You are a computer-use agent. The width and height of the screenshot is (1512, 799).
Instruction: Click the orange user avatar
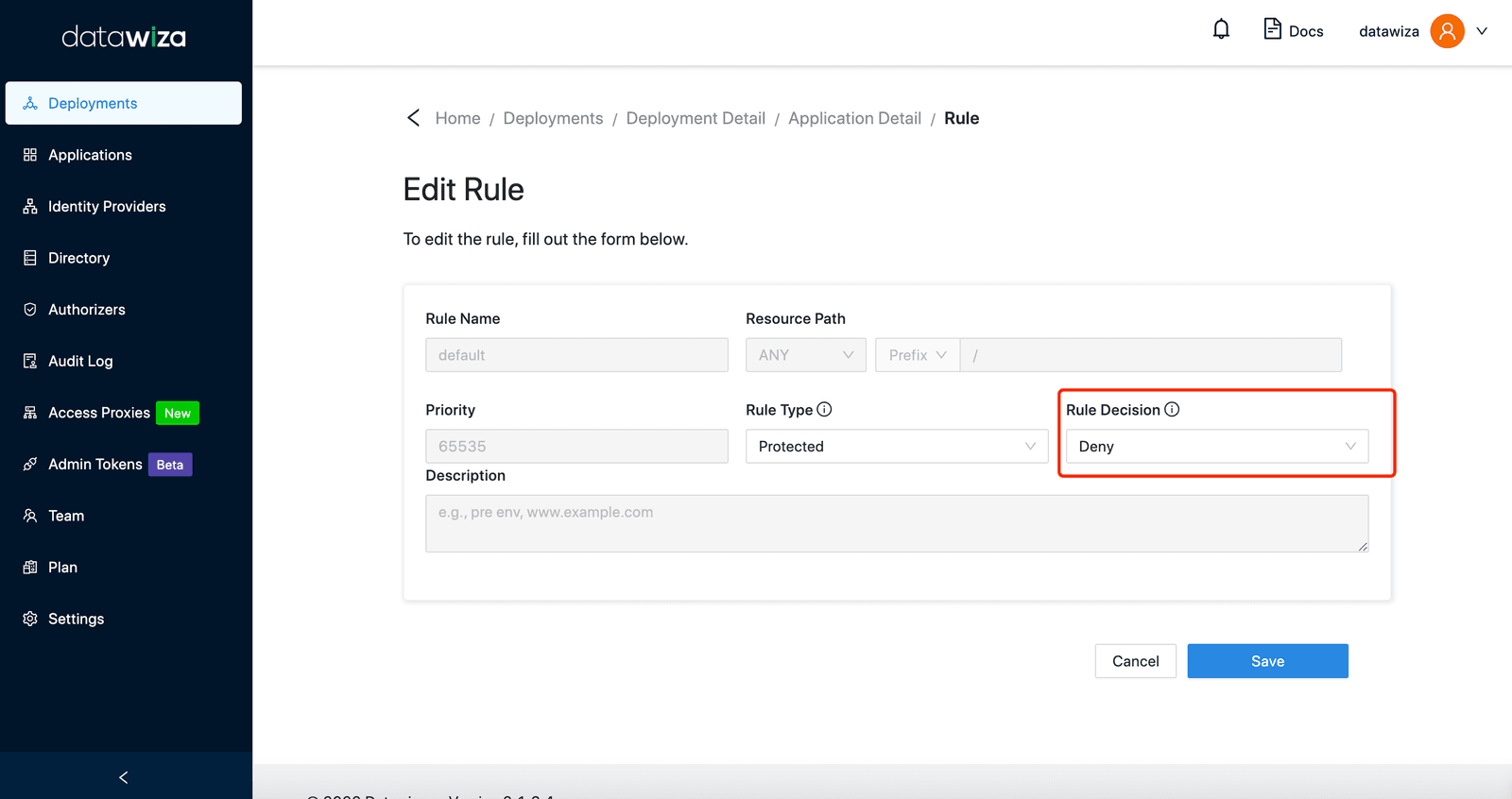1447,31
